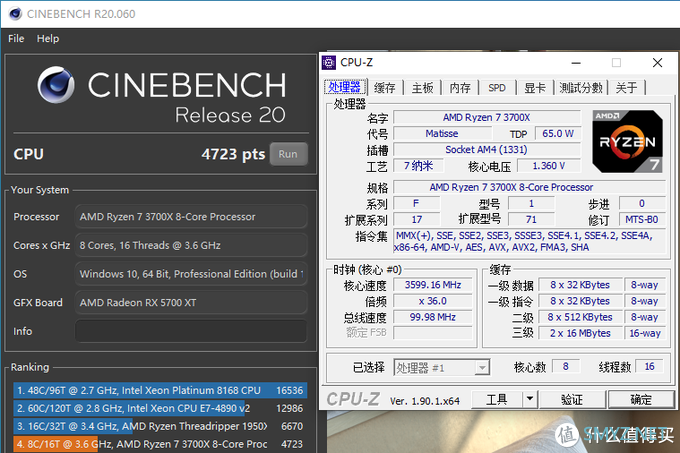Select the 处理器 tab in CPU-Z
Image resolution: width=680 pixels, height=453 pixels.
click(x=345, y=87)
